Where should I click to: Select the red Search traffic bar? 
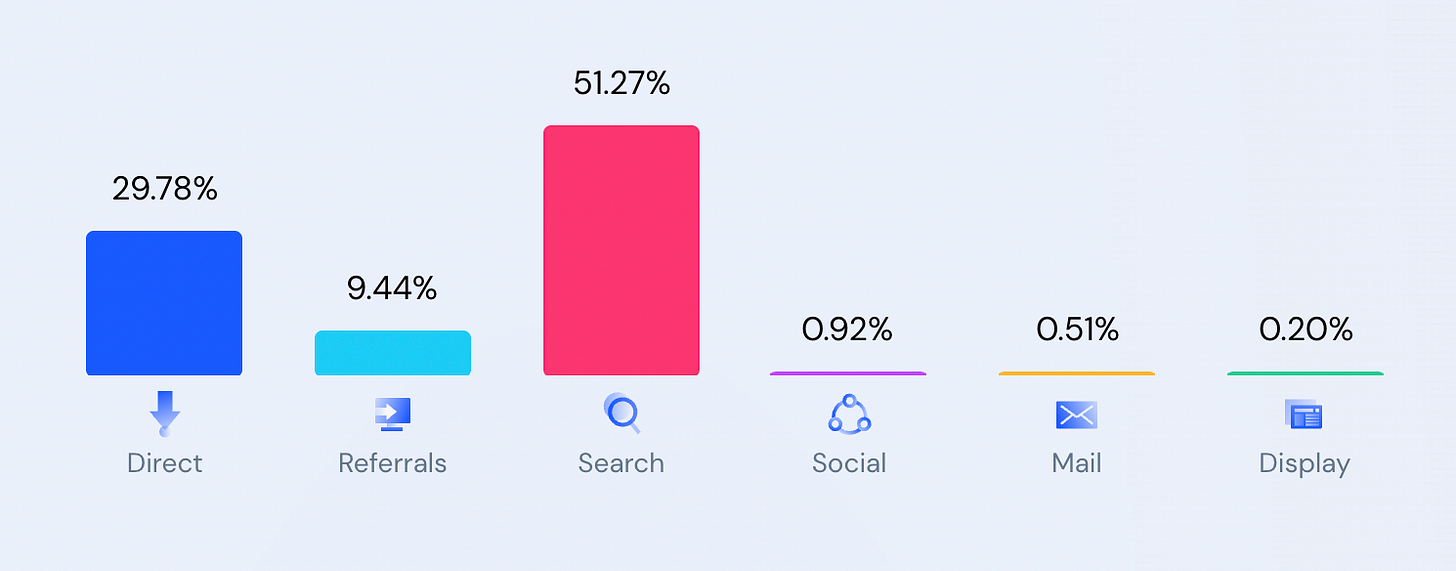(621, 250)
